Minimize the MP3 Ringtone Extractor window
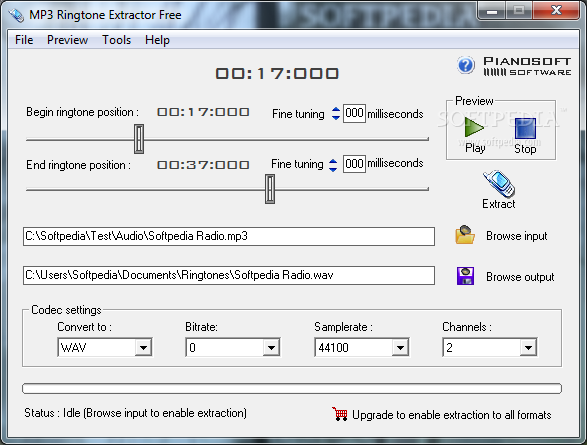 492,12
